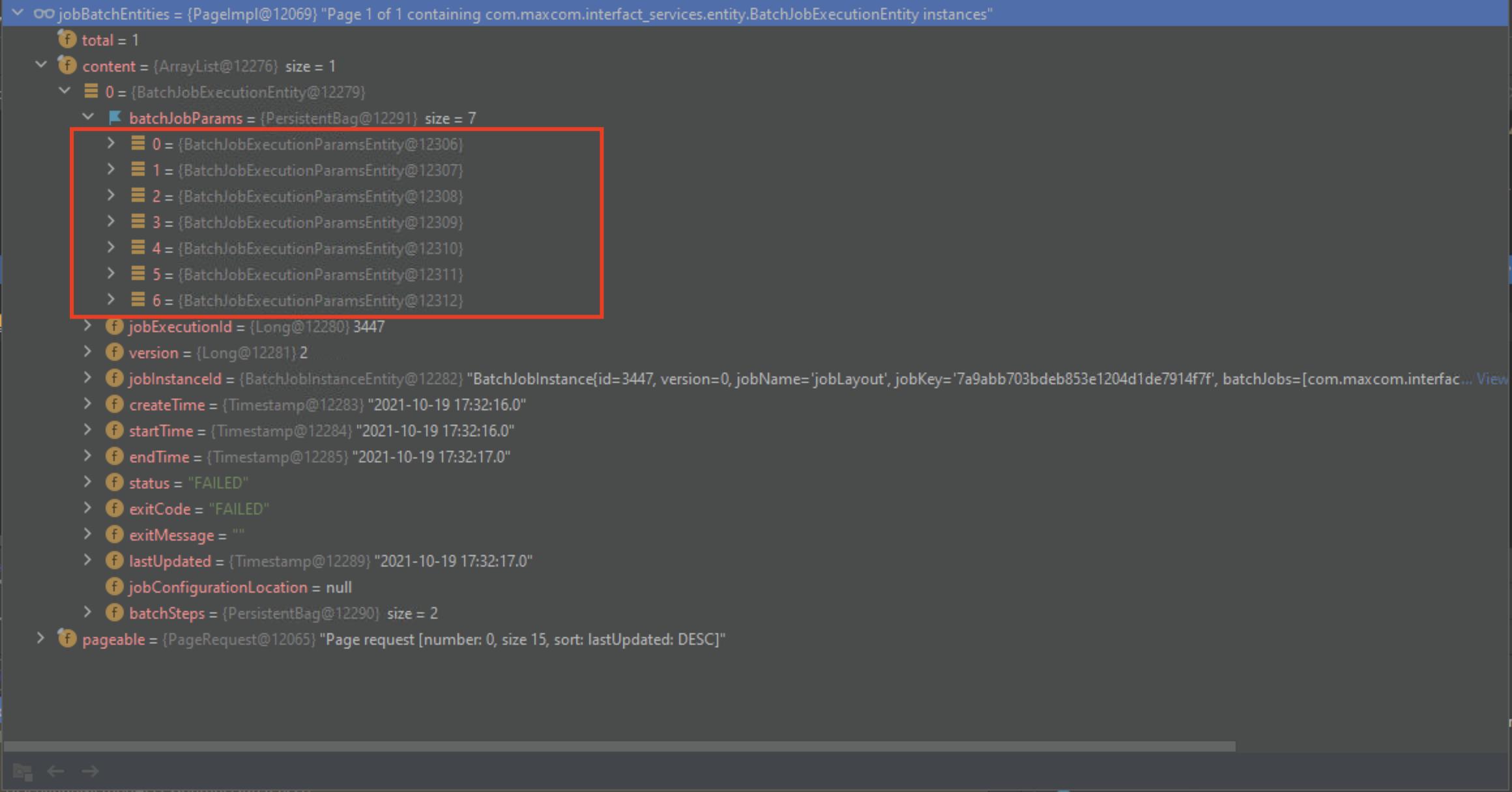Select the exitCode value "FAILED"
1512x792 pixels.
pyautogui.click(x=239, y=509)
